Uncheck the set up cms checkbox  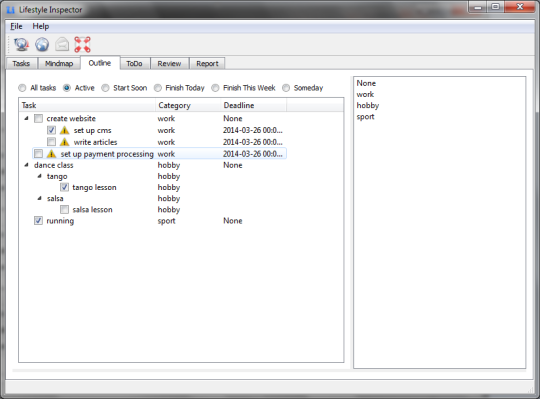pos(51,130)
